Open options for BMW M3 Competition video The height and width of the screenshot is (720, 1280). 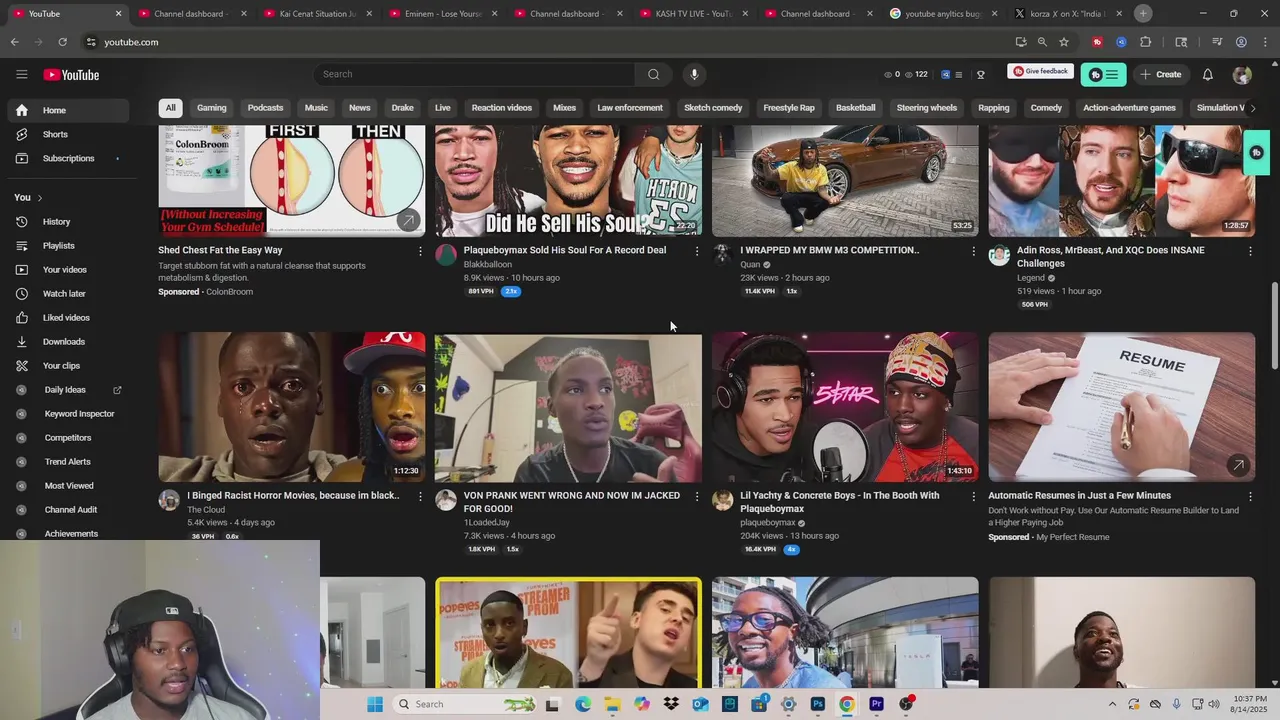click(974, 251)
